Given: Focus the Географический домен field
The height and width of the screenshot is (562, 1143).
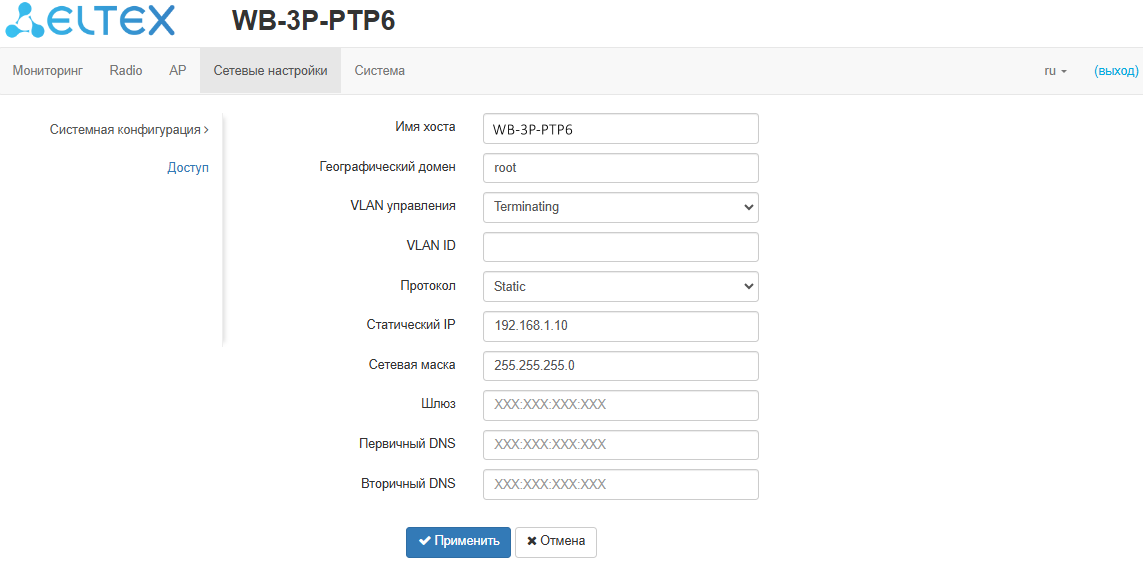Looking at the screenshot, I should coord(620,168).
